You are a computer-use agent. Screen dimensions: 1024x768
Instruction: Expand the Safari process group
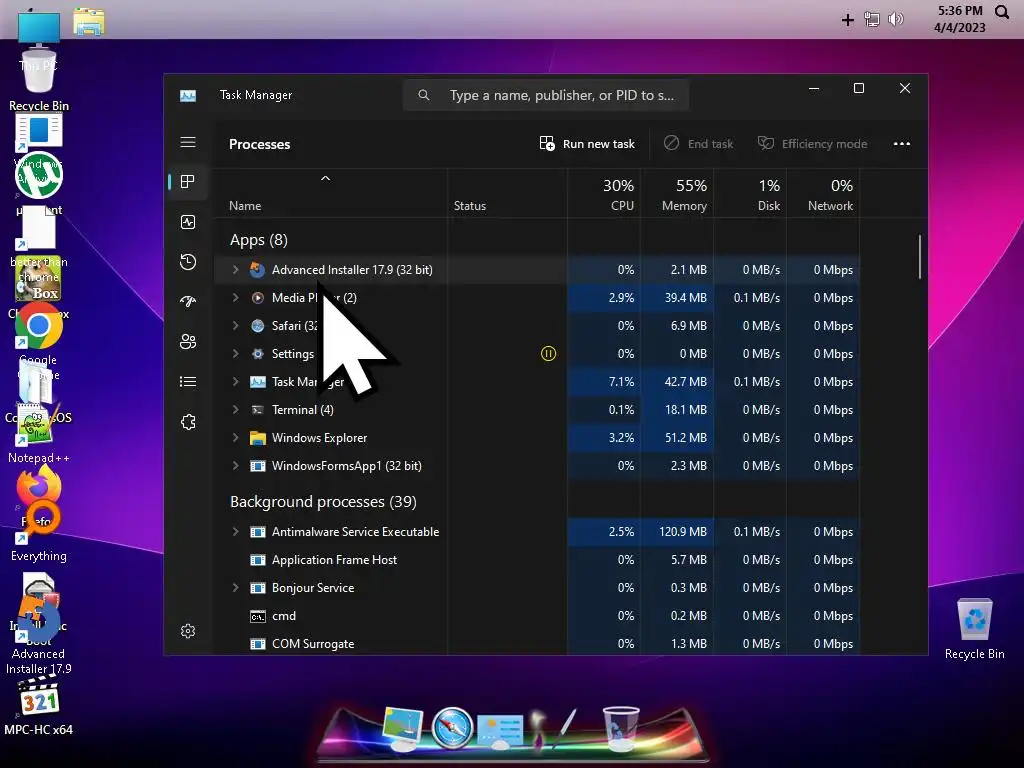click(x=236, y=326)
